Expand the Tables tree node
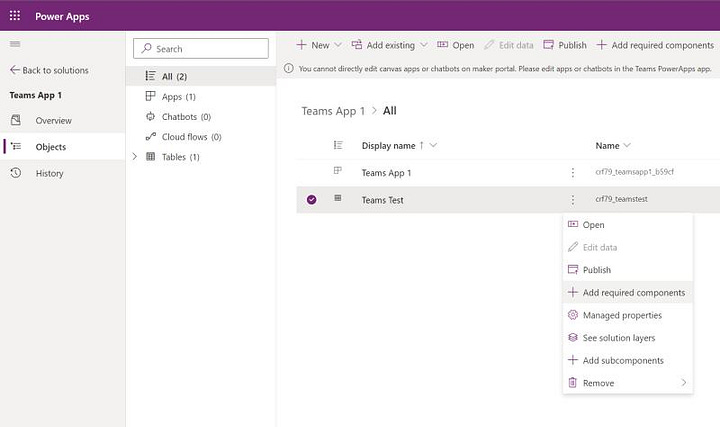Screen dimensions: 720x427 [135, 157]
